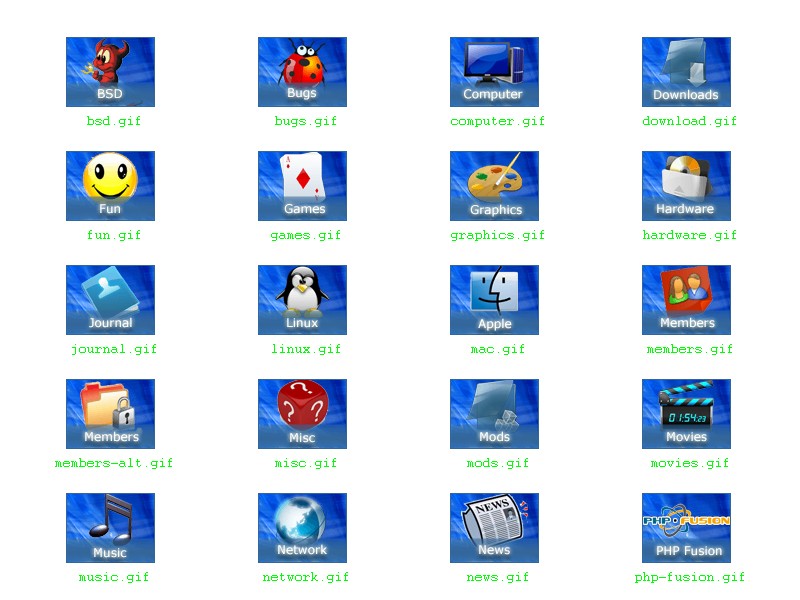Open the Computer monitor icon

[494, 72]
